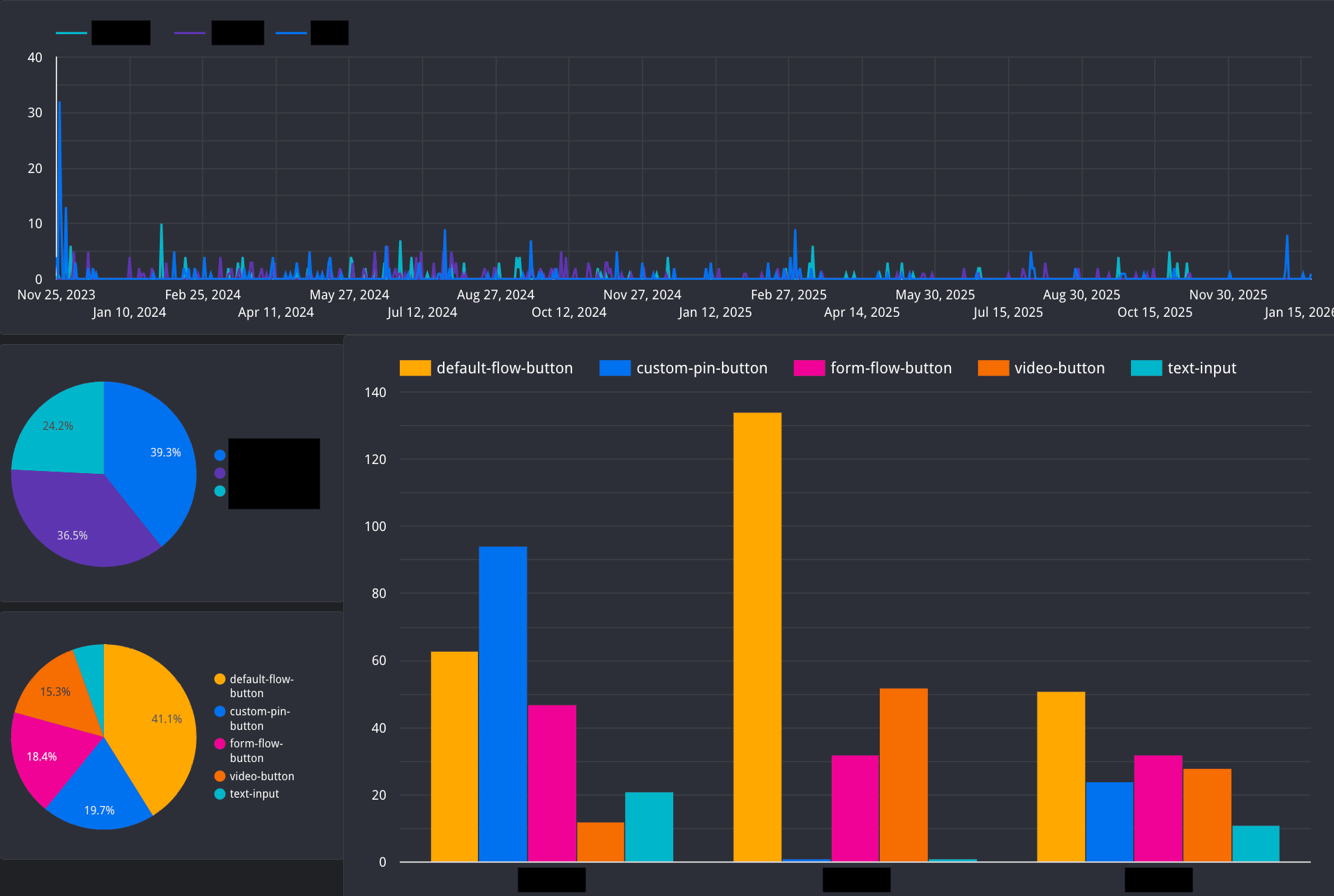Click the 140 value on bar chart axis
The width and height of the screenshot is (1334, 896).
pyautogui.click(x=375, y=392)
